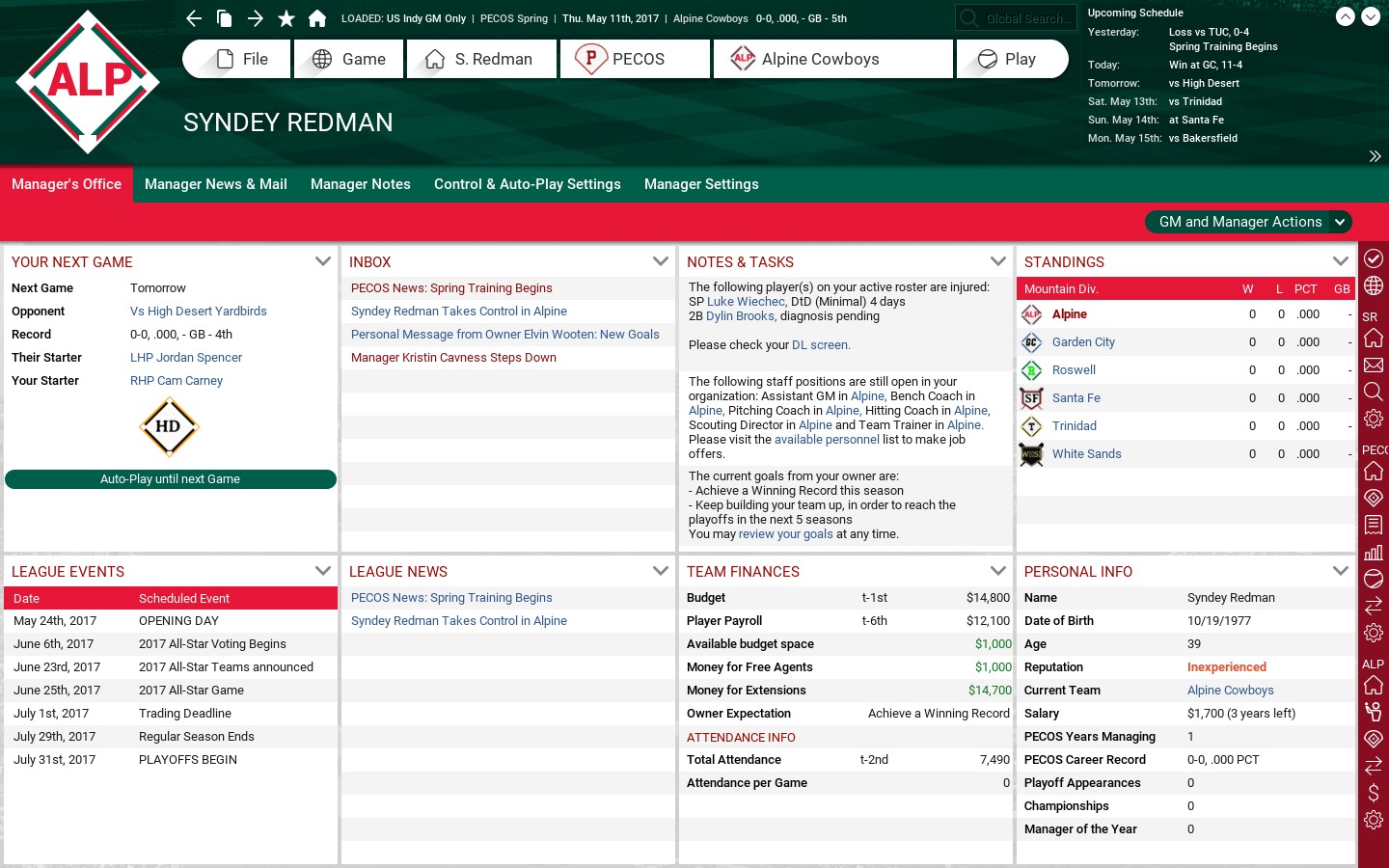Click the copy pages icon in top bar
The image size is (1389, 868).
(224, 18)
